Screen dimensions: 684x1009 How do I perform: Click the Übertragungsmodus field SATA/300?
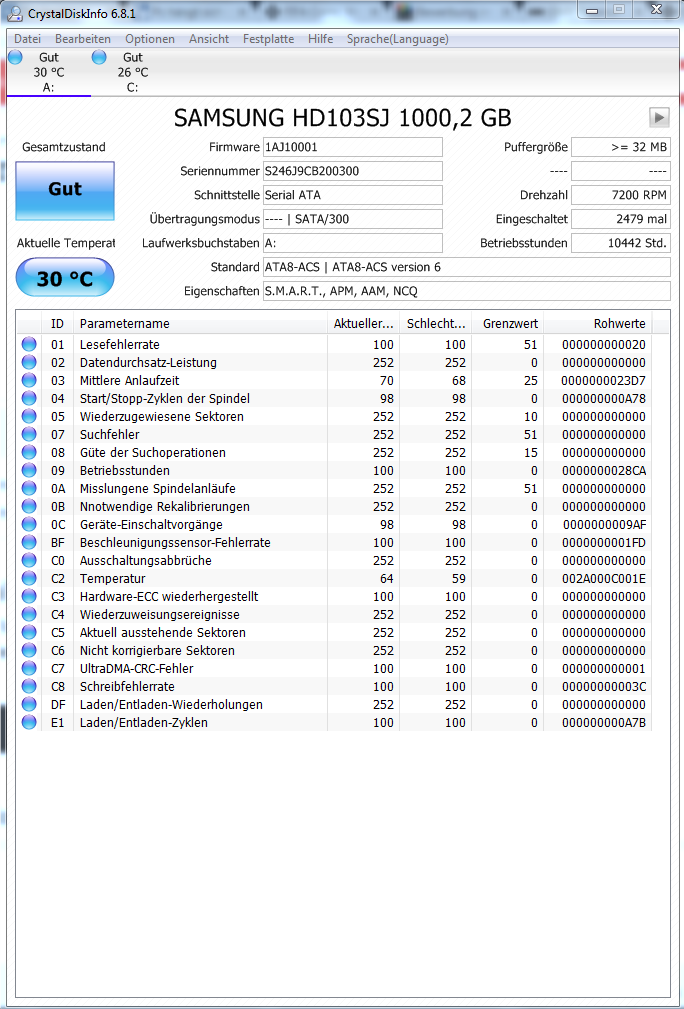point(353,219)
